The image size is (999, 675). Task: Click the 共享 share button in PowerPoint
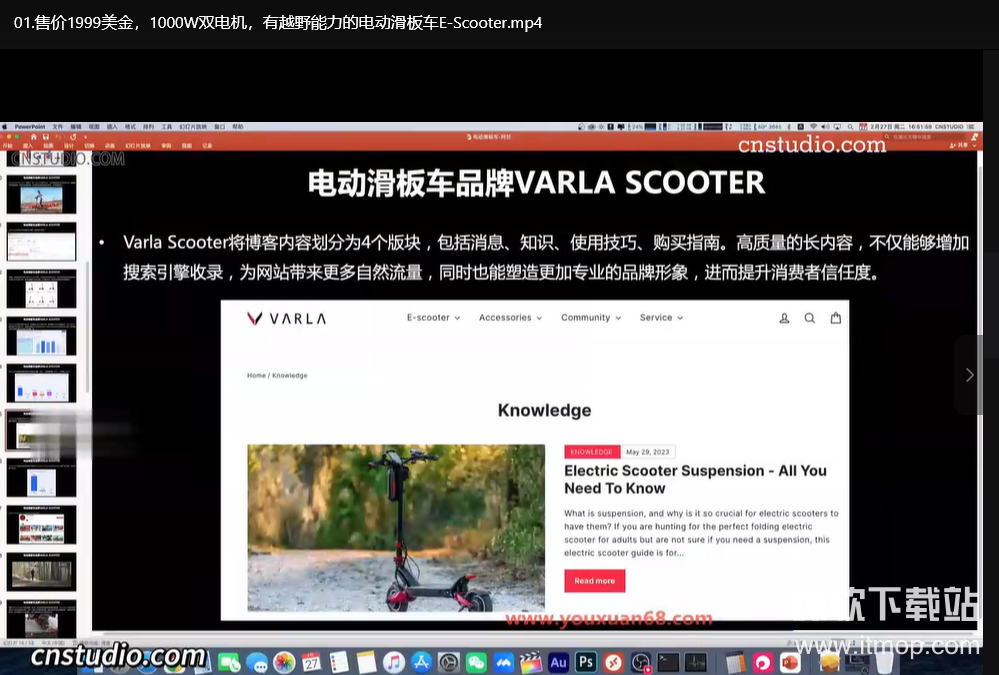click(958, 146)
